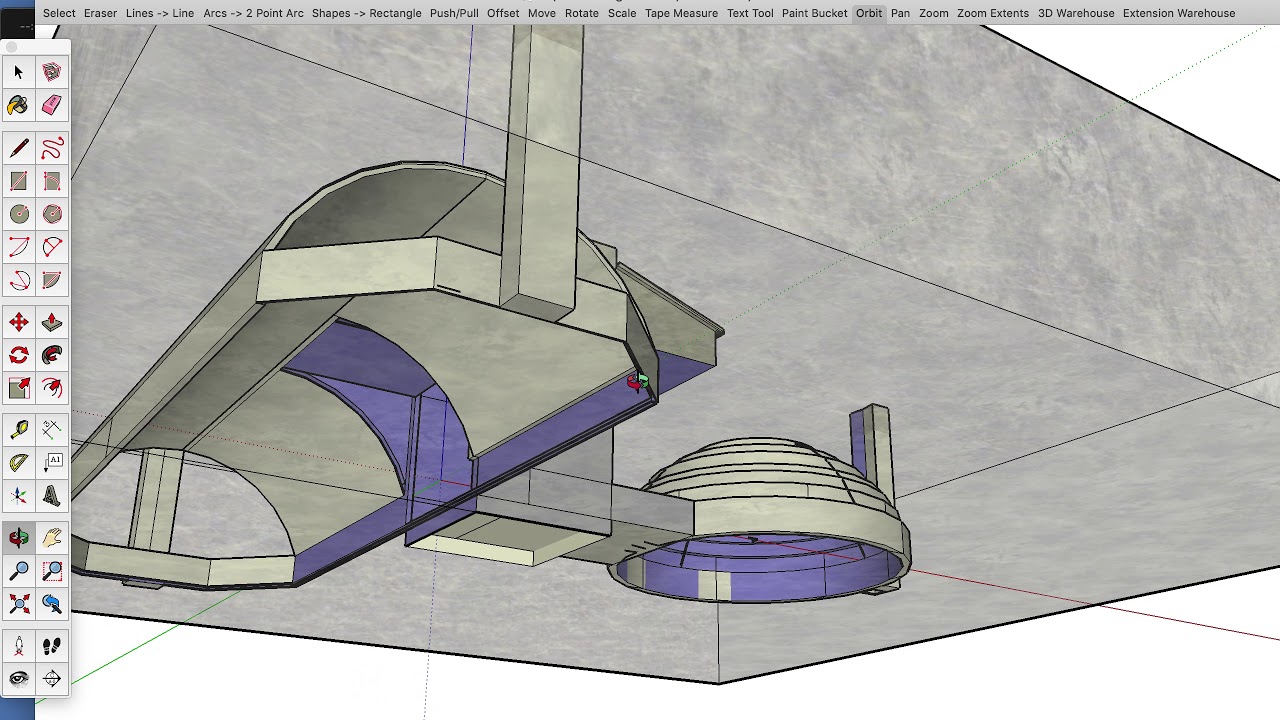Click the 'Paint Bucket' text button

tap(814, 13)
